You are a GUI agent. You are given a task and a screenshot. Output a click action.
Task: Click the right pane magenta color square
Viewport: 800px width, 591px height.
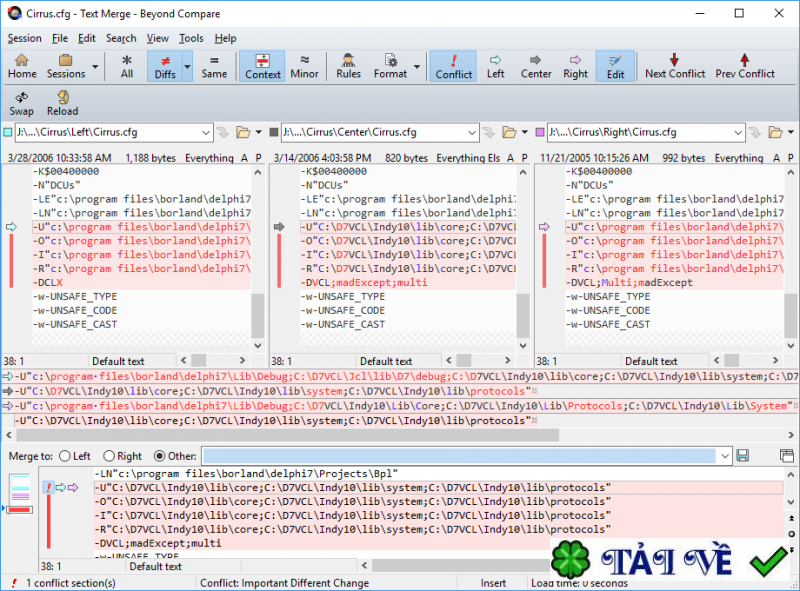click(x=540, y=132)
